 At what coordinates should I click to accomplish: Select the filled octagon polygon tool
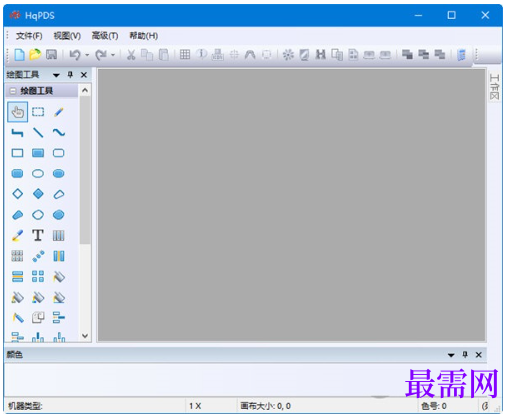(x=59, y=215)
